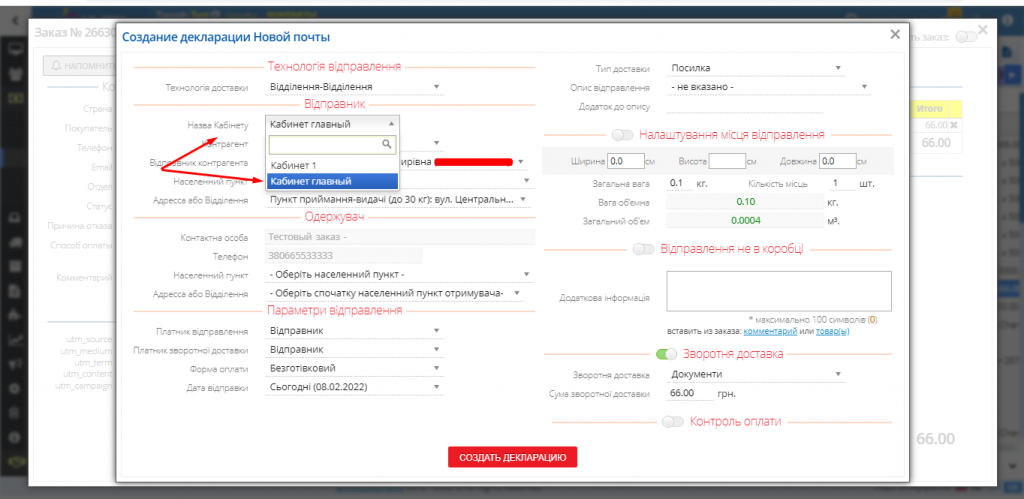Click the НАПОМНИТЬ button in order window
This screenshot has width=1024, height=499.
(80, 66)
